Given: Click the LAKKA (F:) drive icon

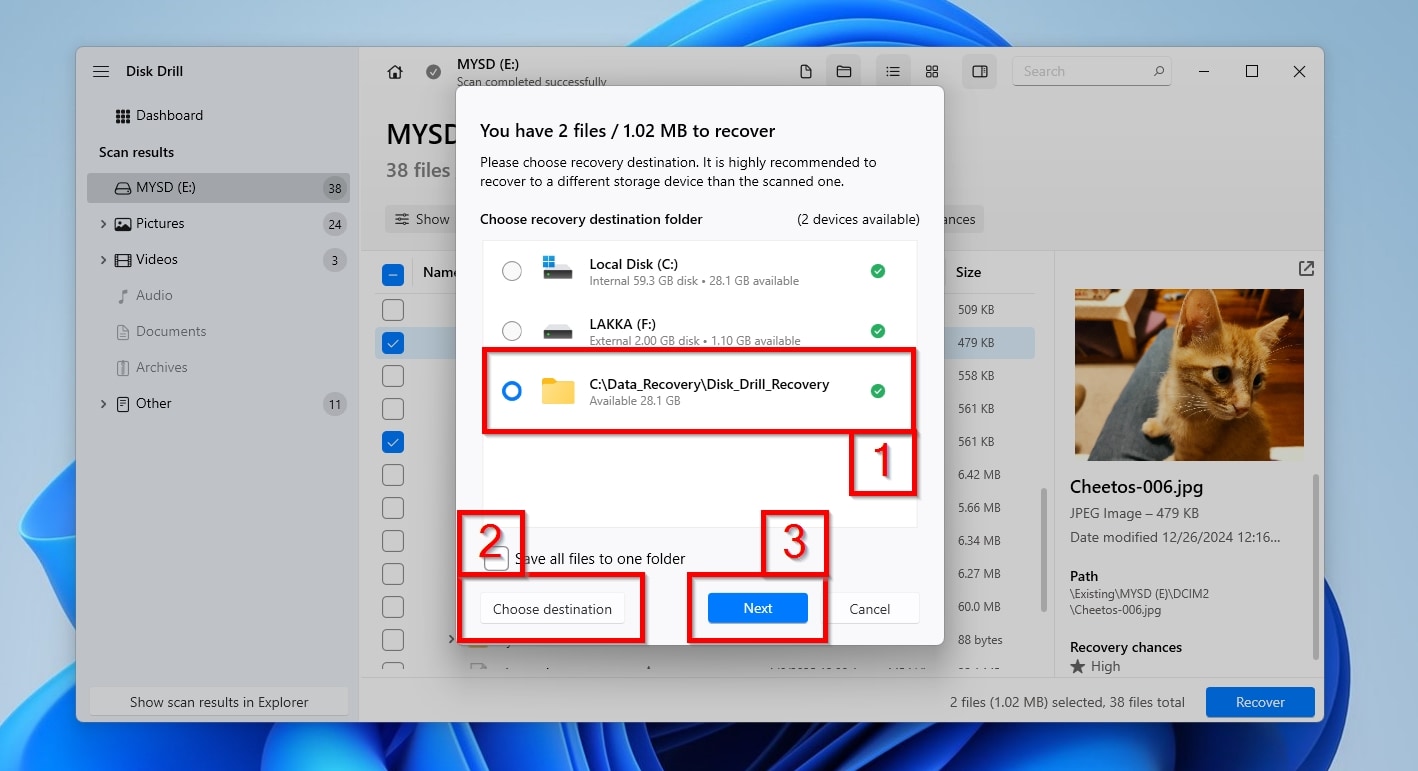Looking at the screenshot, I should pos(558,331).
